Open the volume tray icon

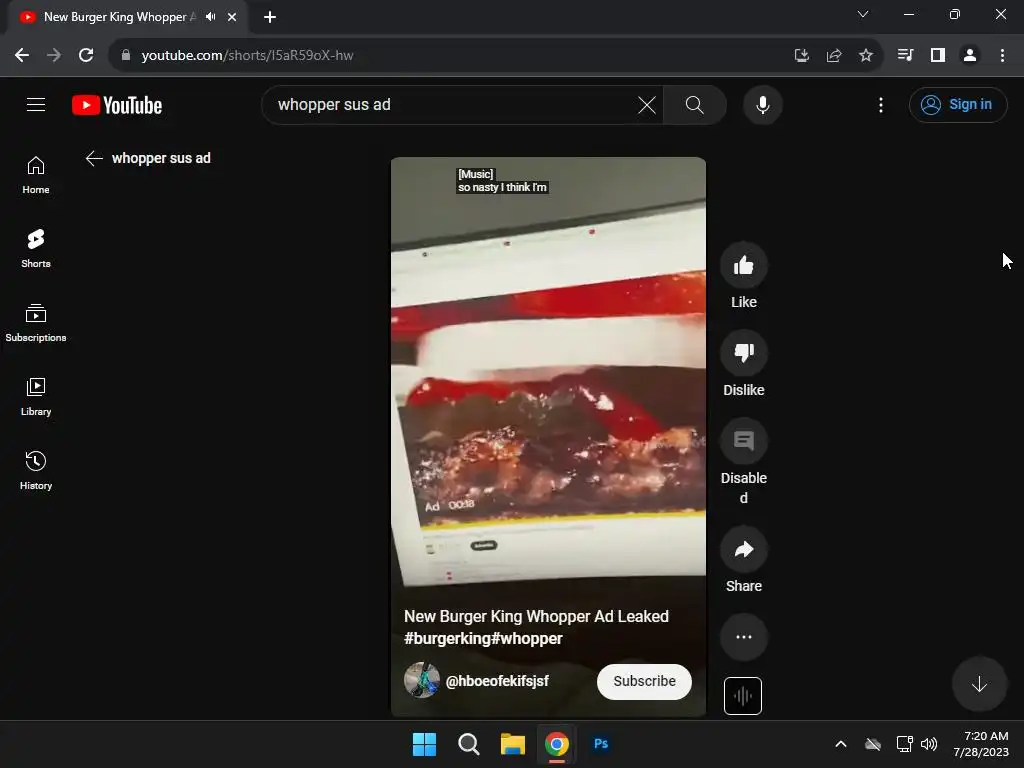(929, 744)
